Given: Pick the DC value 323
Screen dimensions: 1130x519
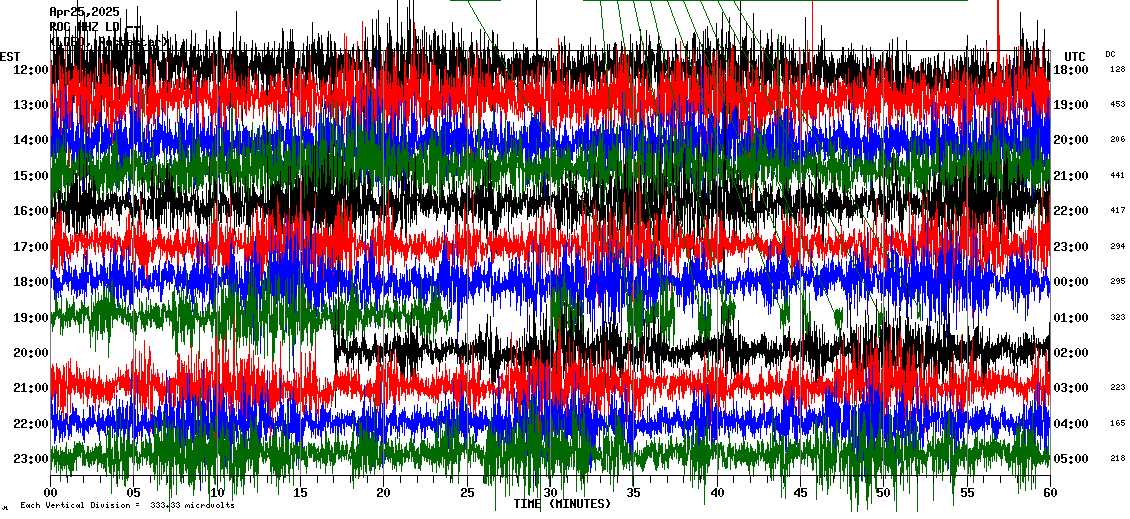Looking at the screenshot, I should [1118, 317].
